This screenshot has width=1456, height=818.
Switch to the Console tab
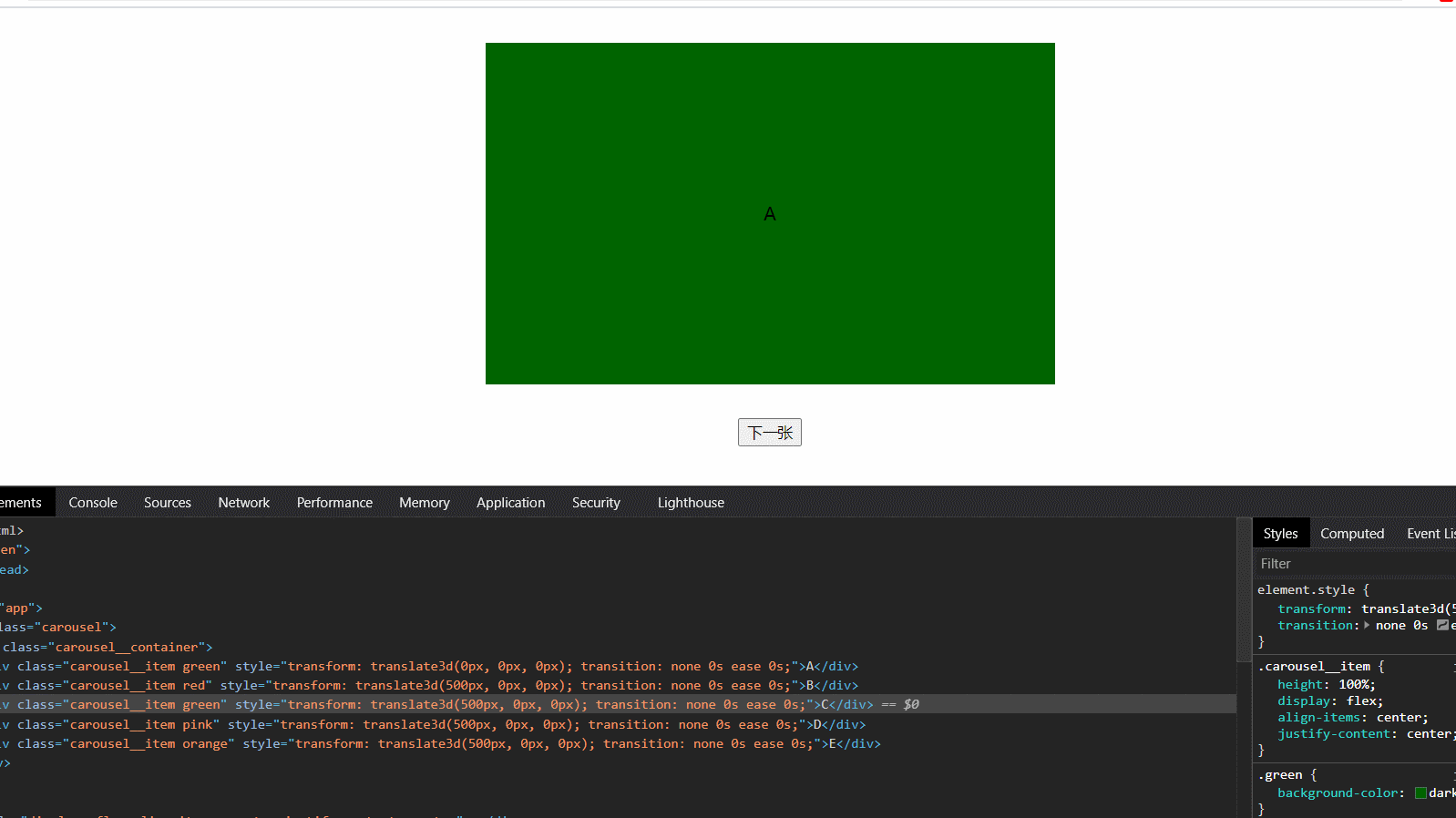click(93, 503)
